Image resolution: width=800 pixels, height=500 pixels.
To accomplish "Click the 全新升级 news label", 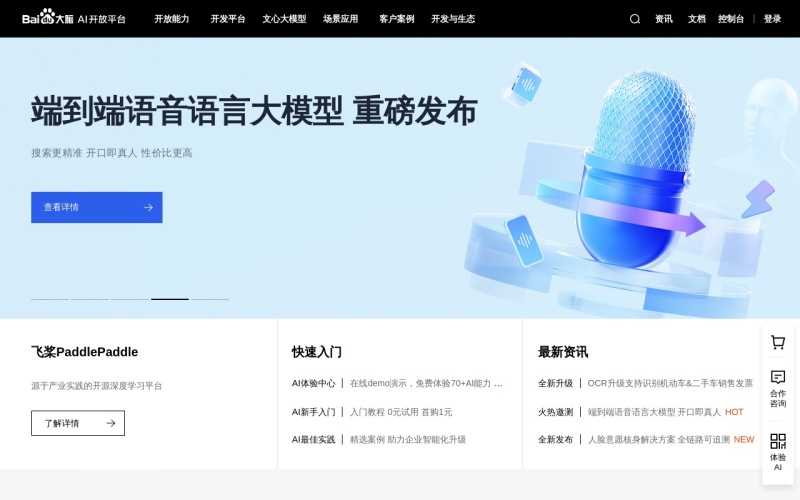I will 555,383.
